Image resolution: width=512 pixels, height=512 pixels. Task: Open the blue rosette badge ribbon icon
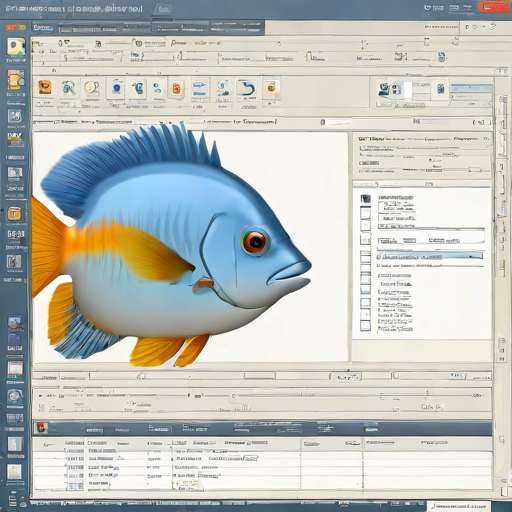pos(116,88)
